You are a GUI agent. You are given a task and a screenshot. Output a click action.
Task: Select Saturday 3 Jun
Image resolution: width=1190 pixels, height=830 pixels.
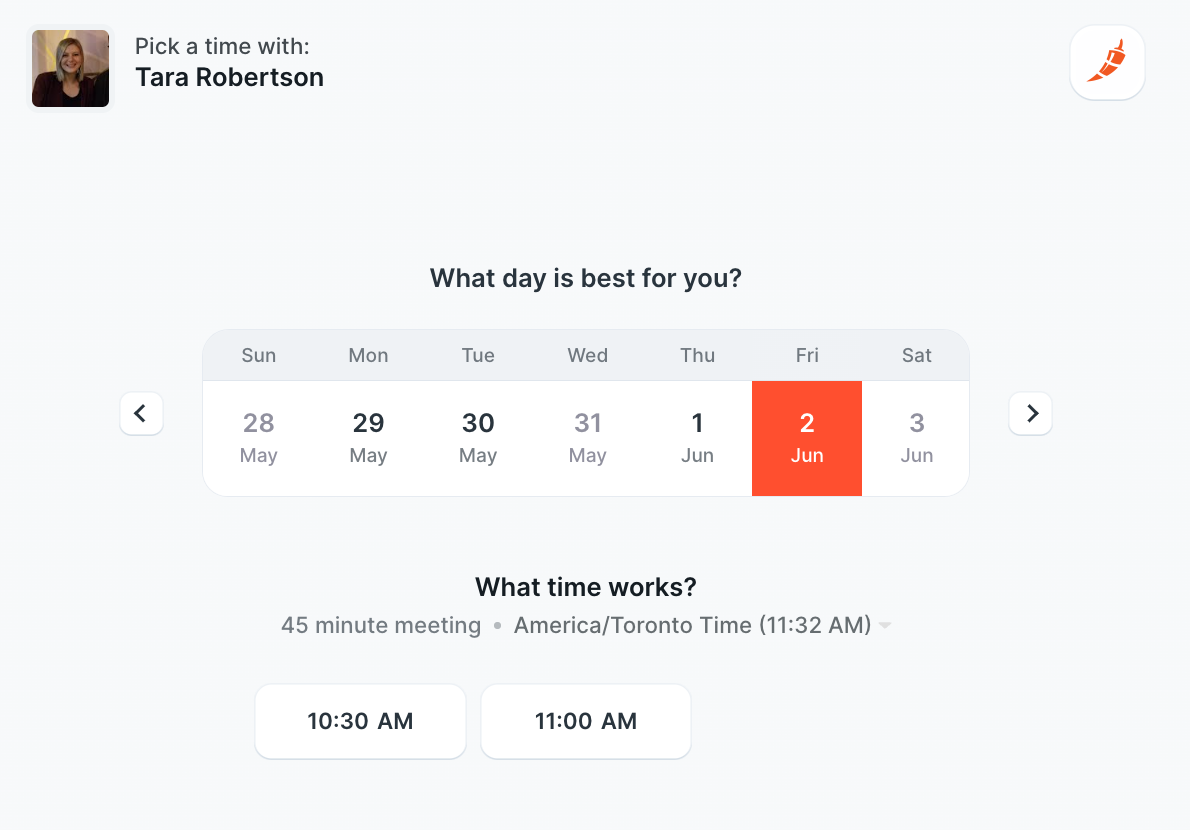pyautogui.click(x=916, y=438)
